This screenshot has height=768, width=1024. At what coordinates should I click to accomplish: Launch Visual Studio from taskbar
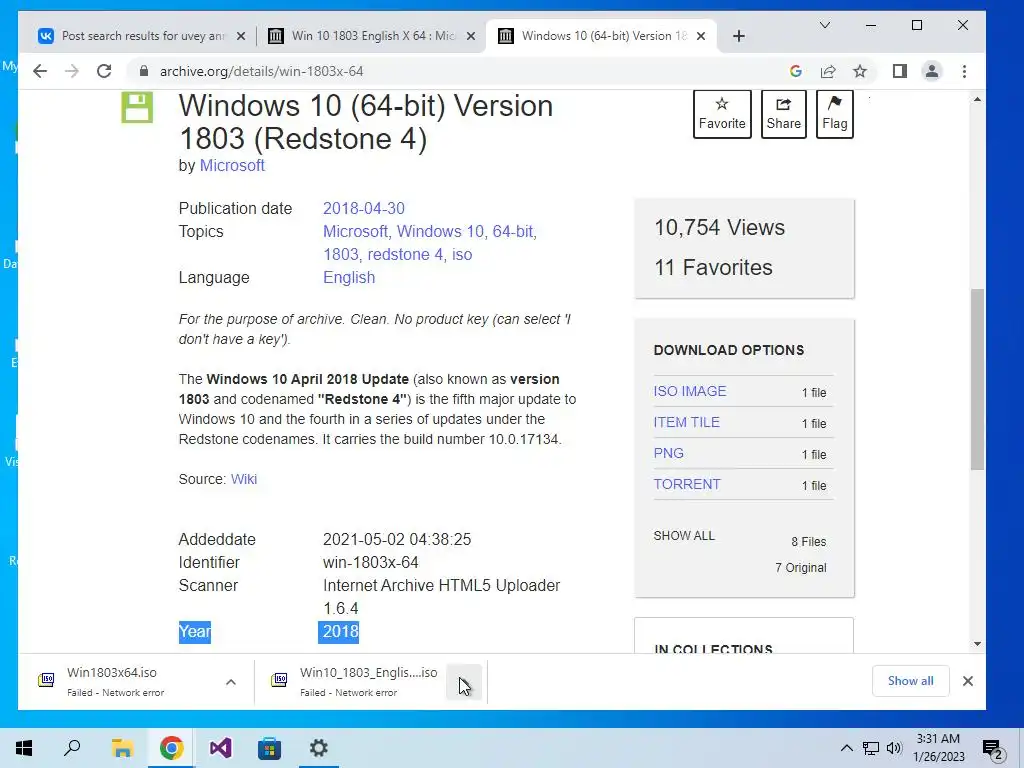point(220,748)
